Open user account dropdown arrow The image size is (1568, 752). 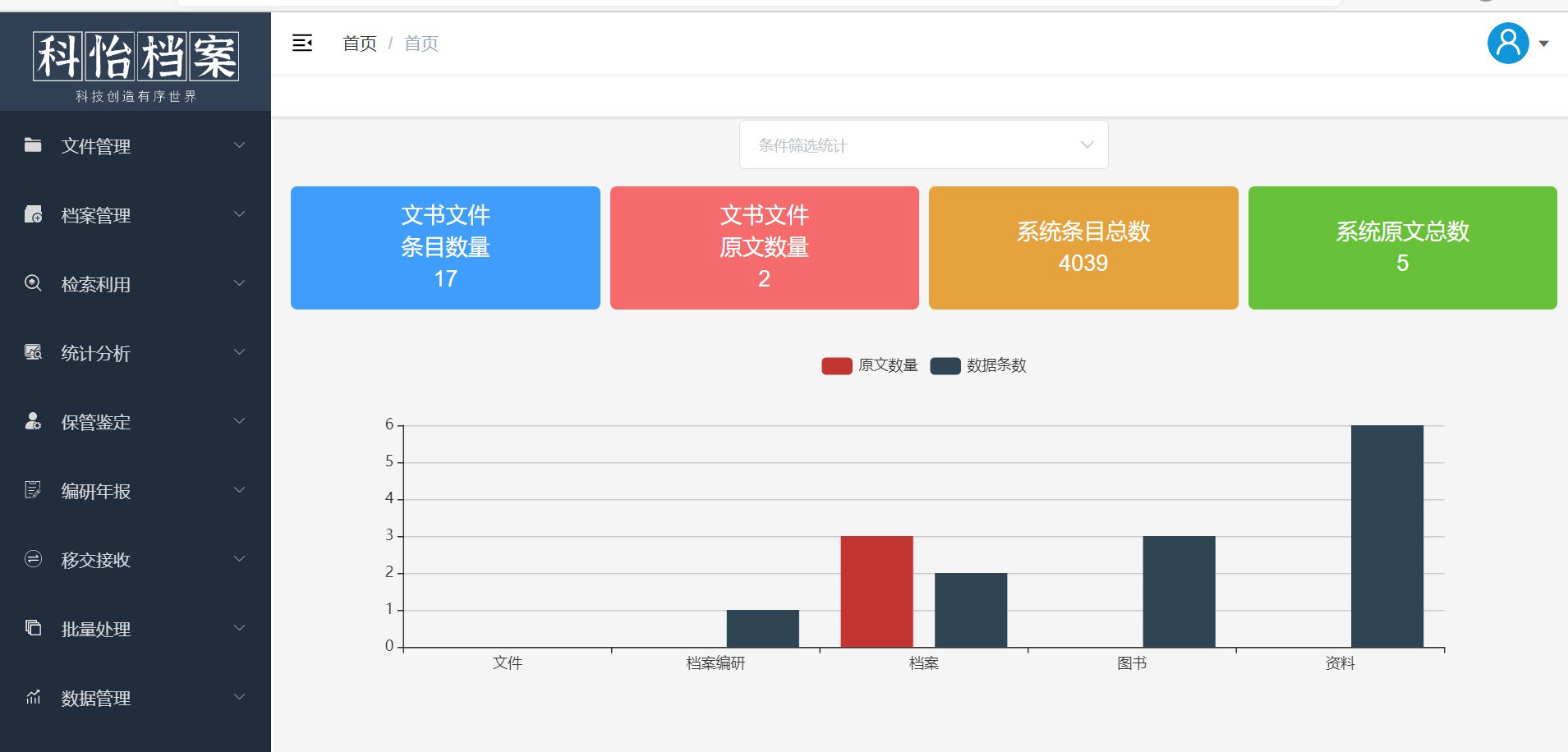(1544, 44)
